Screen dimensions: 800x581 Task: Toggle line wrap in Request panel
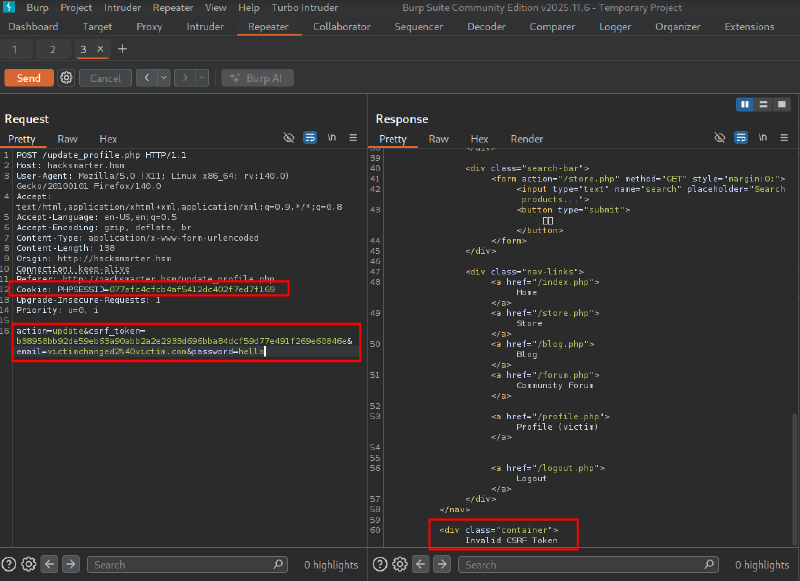(310, 138)
